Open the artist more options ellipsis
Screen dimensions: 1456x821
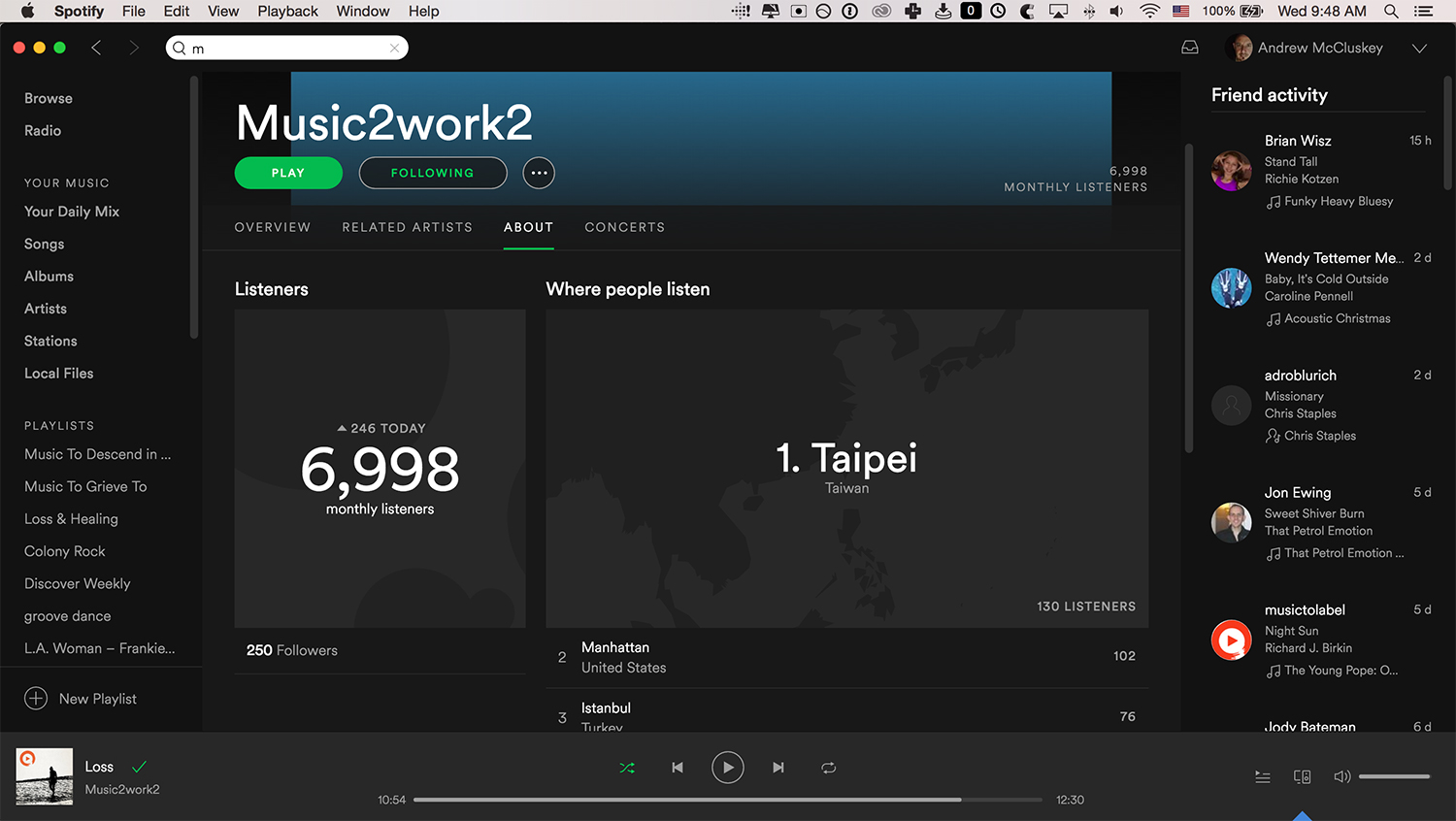[539, 173]
